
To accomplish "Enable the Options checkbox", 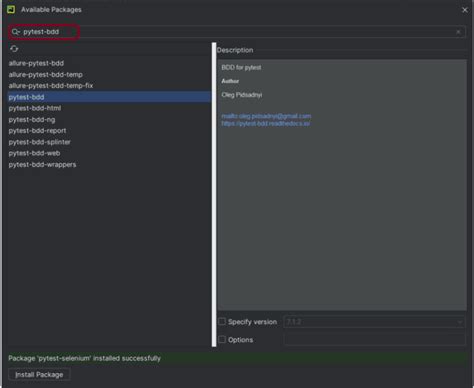I will tap(222, 340).
